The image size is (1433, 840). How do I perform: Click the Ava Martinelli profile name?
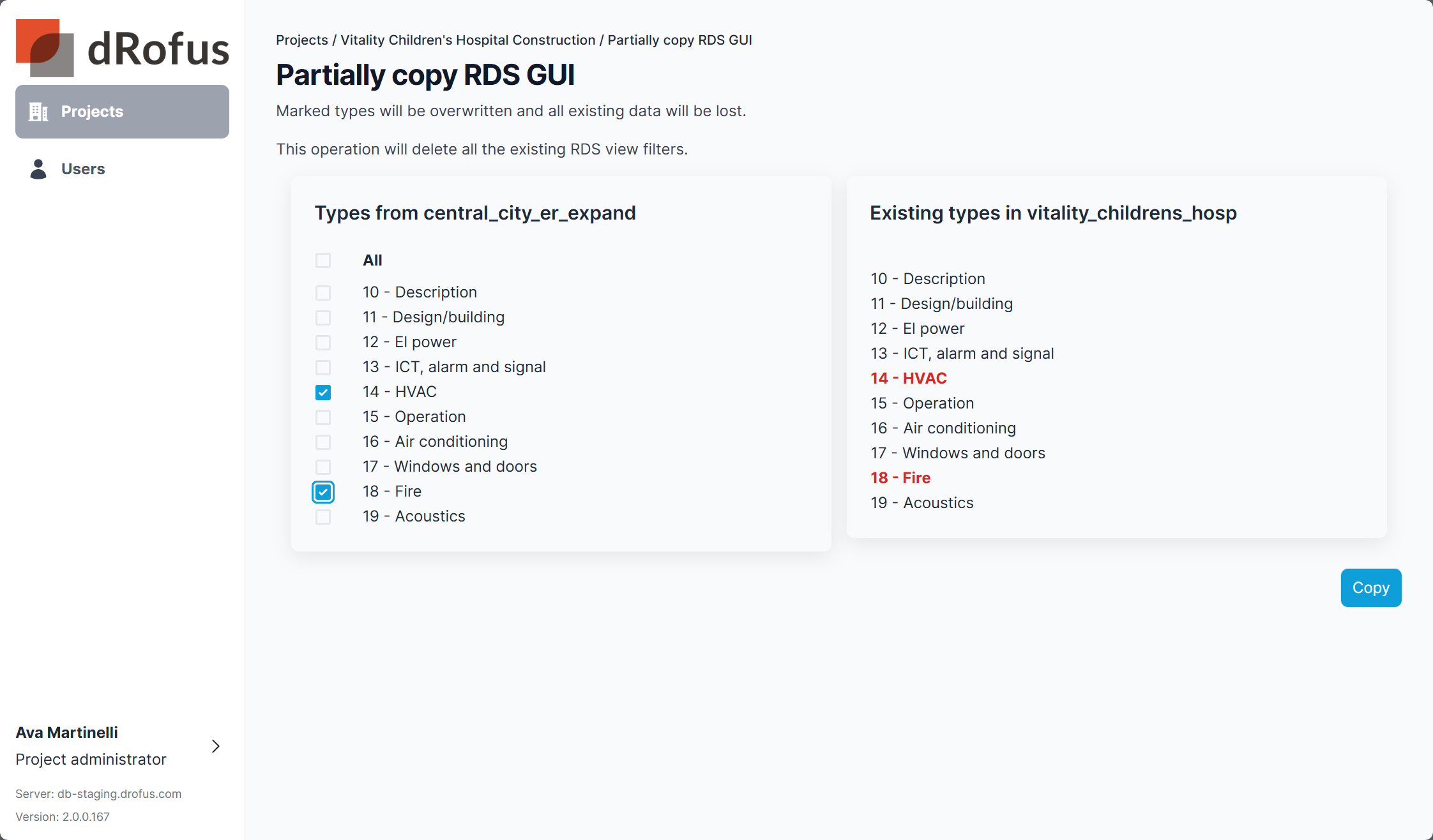(67, 733)
